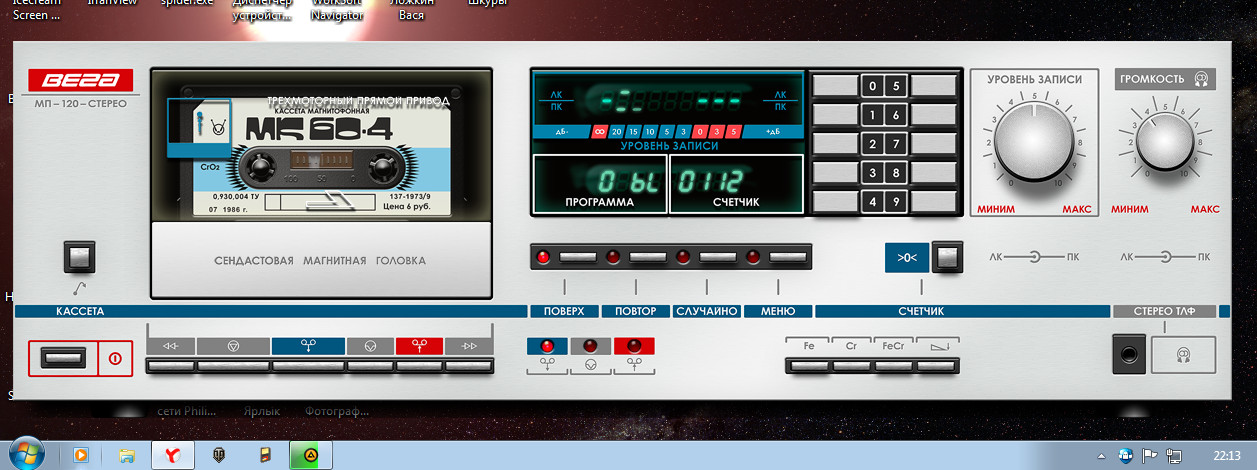Click the cassette app icon in the taskbar
This screenshot has height=470, width=1257.
pos(265,455)
